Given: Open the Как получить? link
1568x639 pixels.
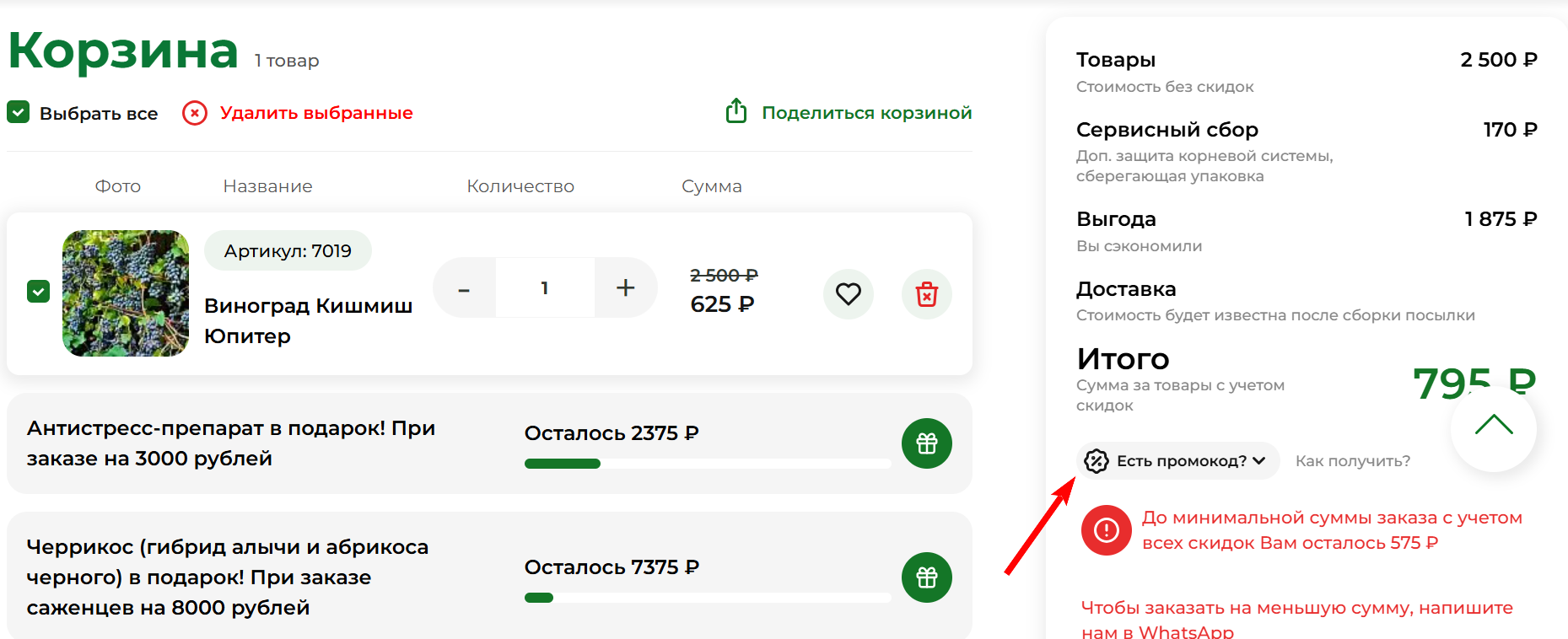Looking at the screenshot, I should [1352, 461].
